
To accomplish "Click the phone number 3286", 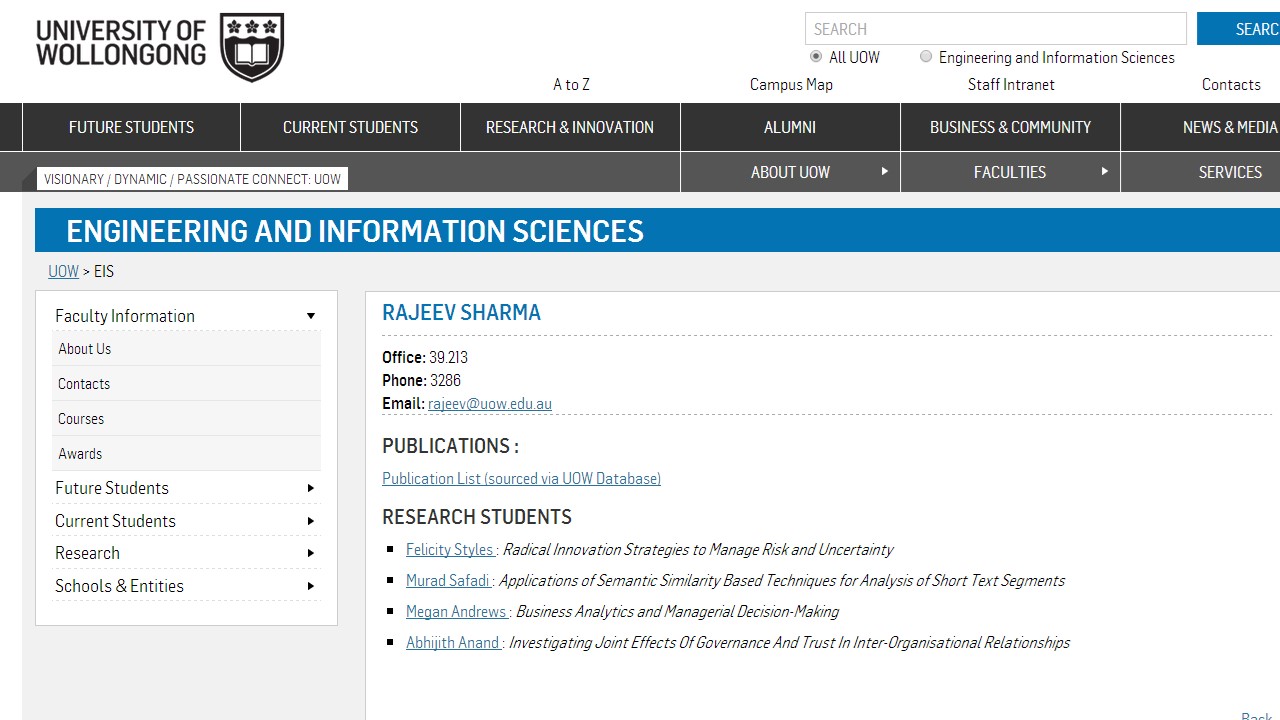I will (x=445, y=381).
